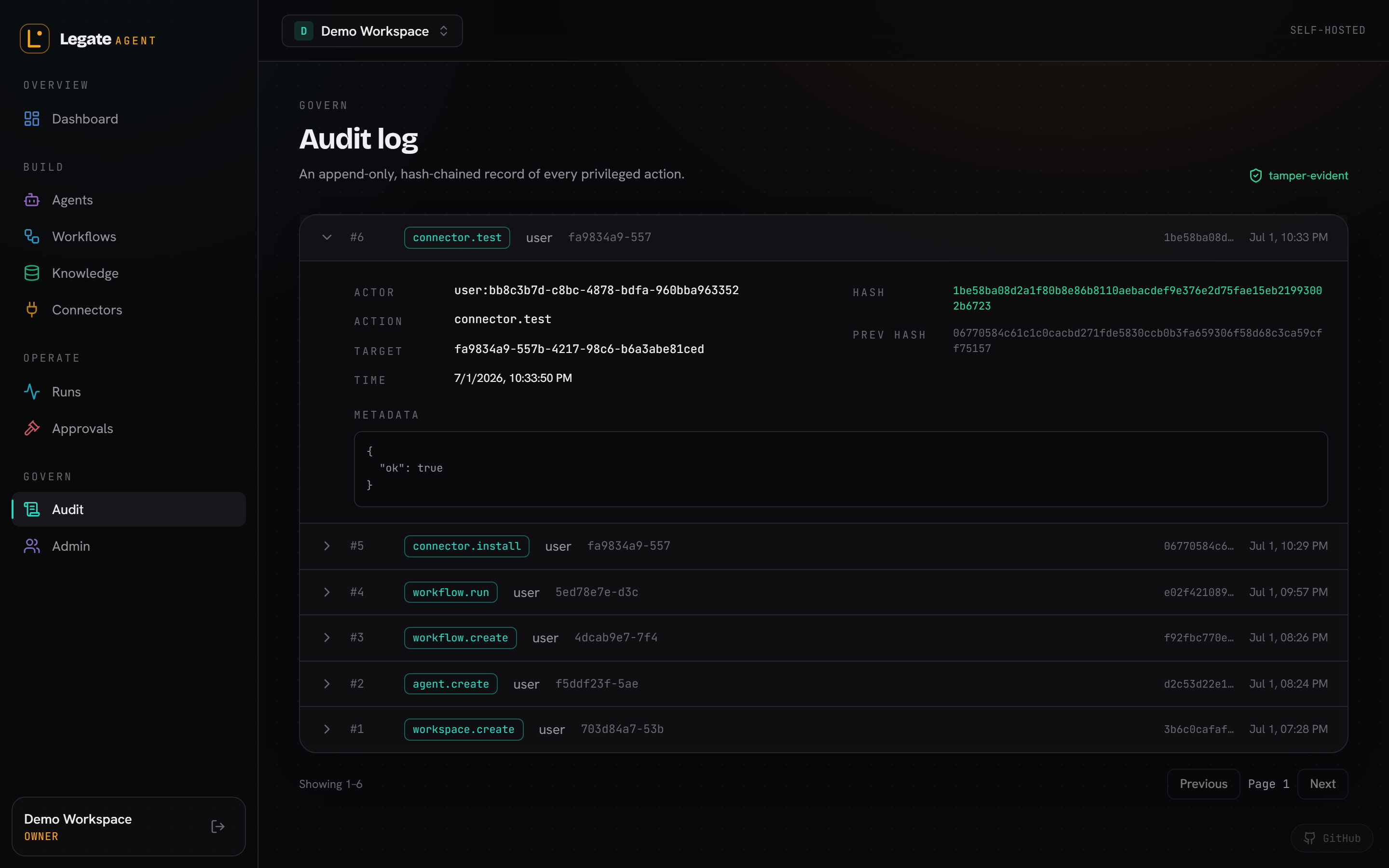
Task: Click the agent.create action badge
Action: click(x=450, y=684)
